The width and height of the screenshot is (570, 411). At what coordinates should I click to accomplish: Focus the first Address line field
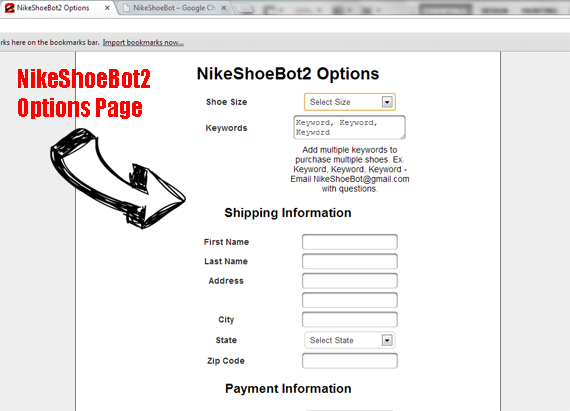click(x=350, y=281)
